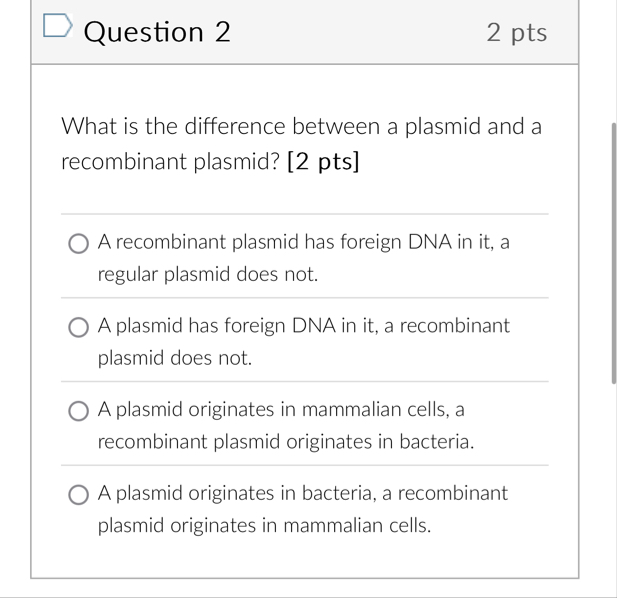
Task: Flag Question 2 using the bookmark icon
Action: click(x=58, y=26)
